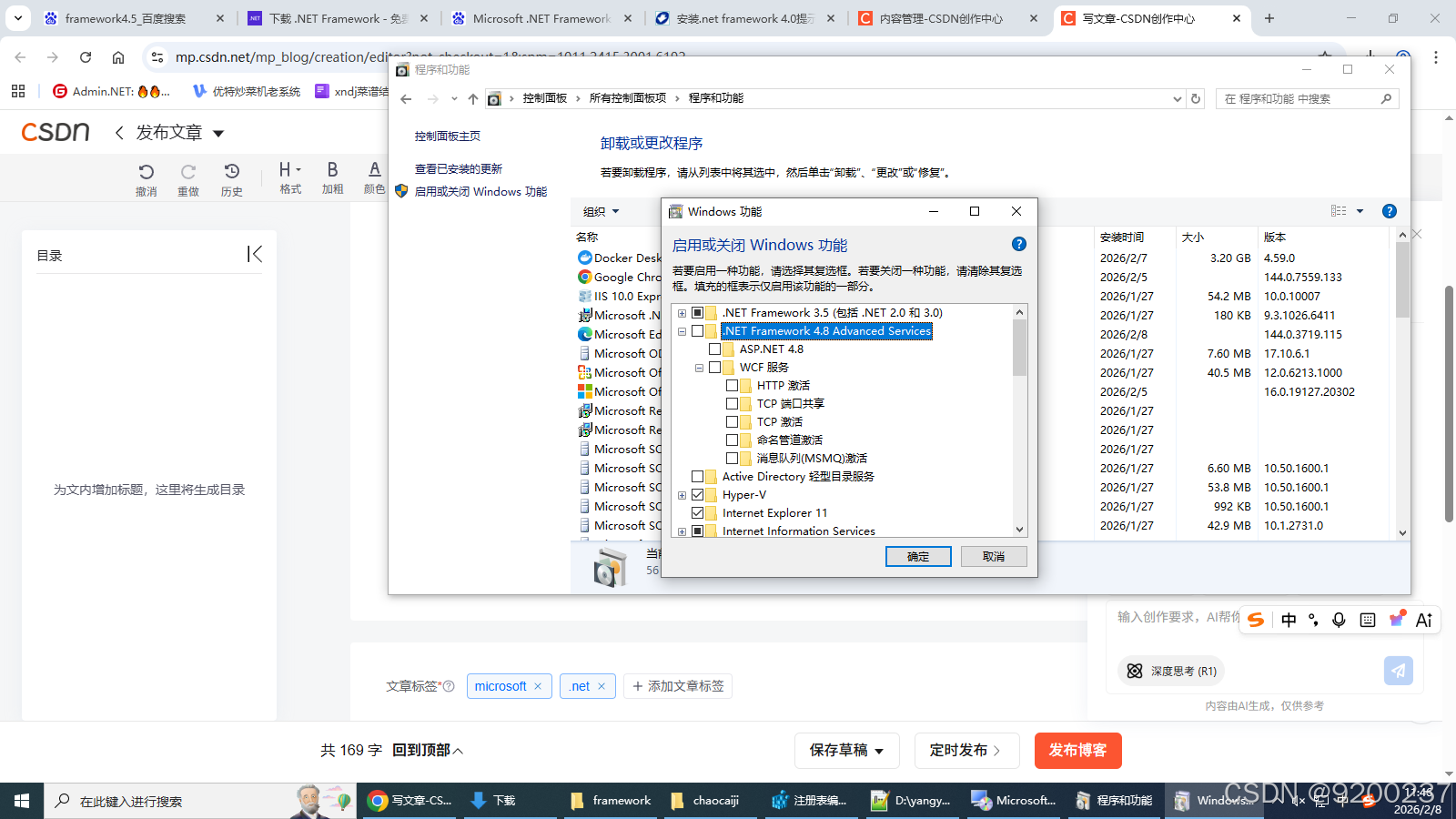Open the Windows Start button
Viewport: 1456px width, 819px height.
point(22,801)
